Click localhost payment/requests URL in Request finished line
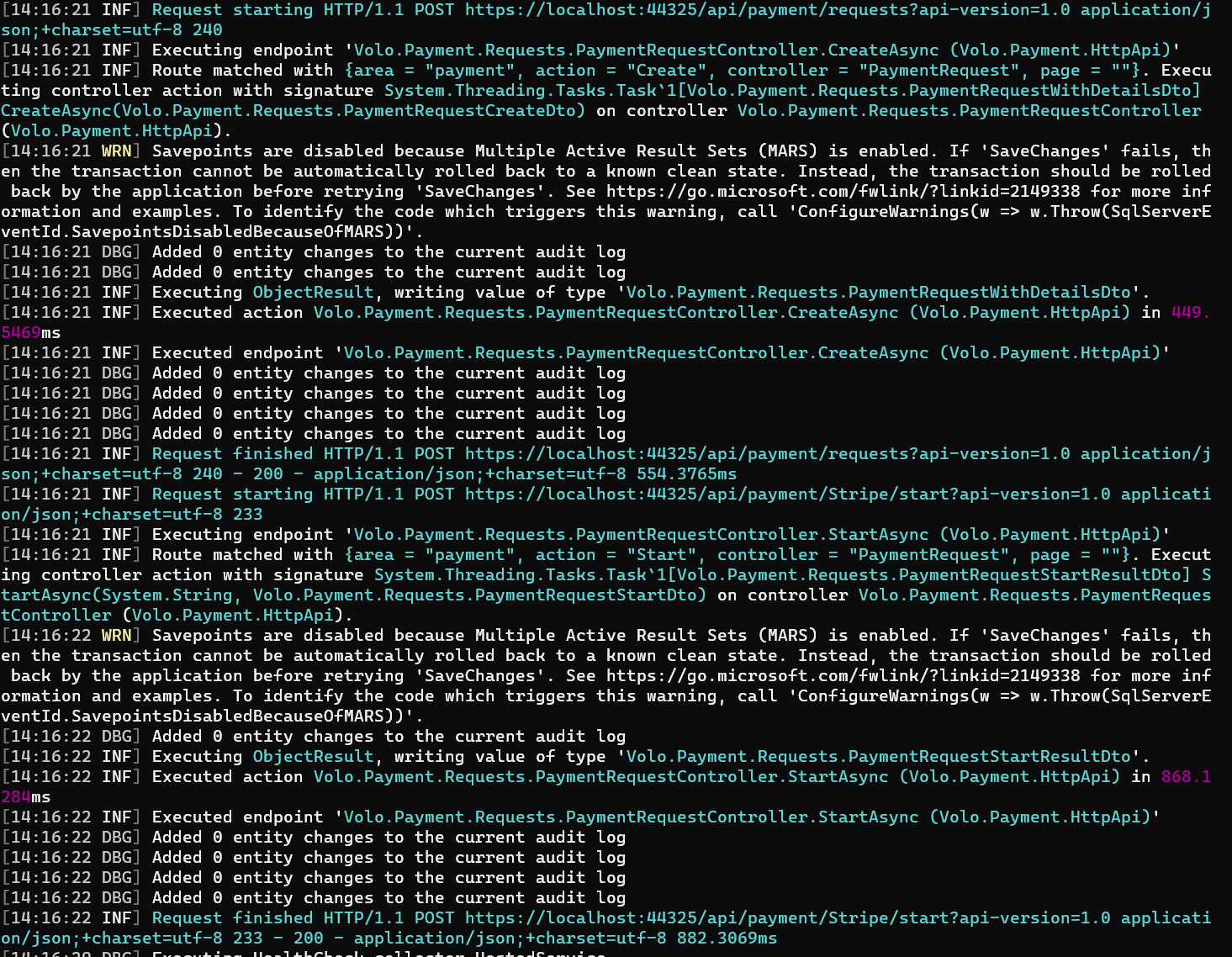 click(767, 454)
